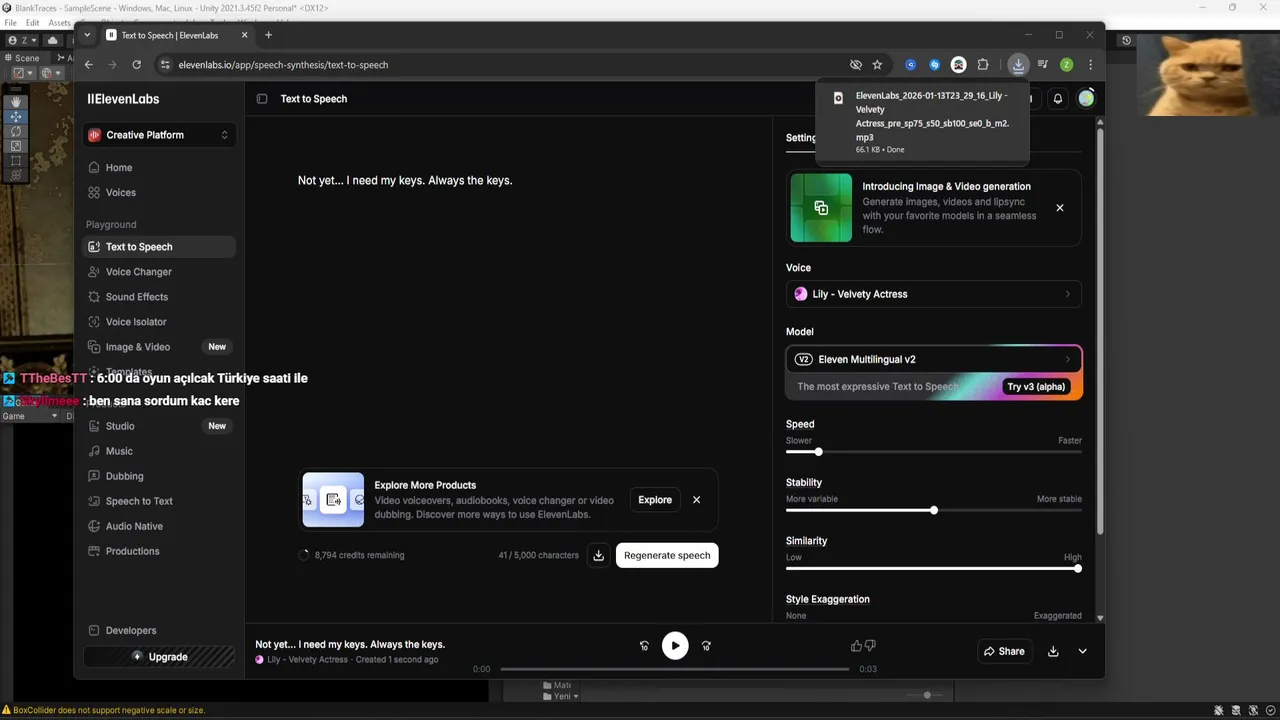The image size is (1280, 720).
Task: Click the Upgrade button
Action: click(x=160, y=657)
